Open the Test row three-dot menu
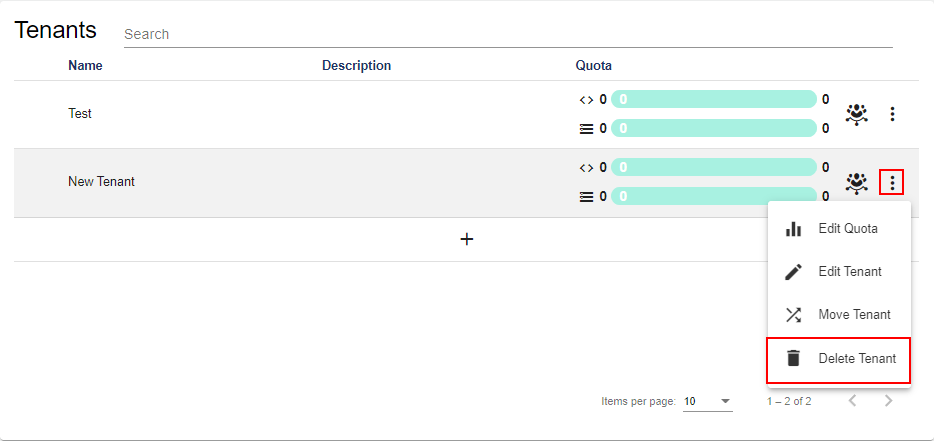The width and height of the screenshot is (934, 441). [892, 114]
